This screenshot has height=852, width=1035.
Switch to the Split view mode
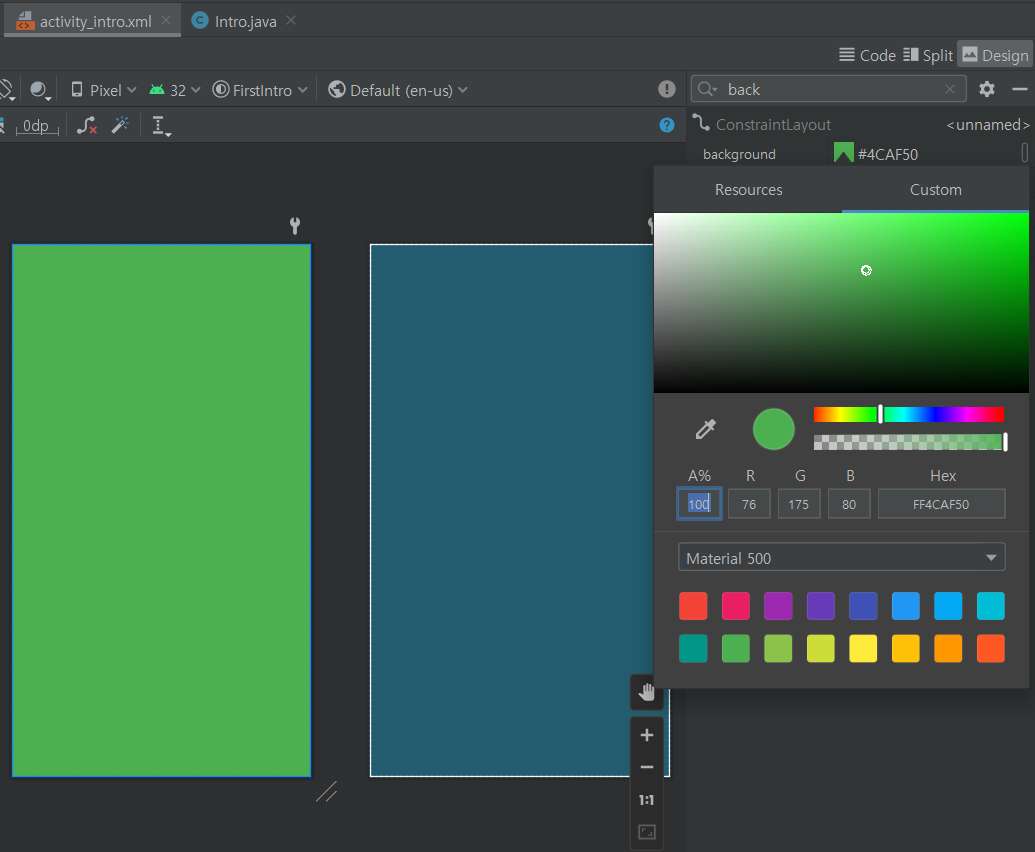927,55
